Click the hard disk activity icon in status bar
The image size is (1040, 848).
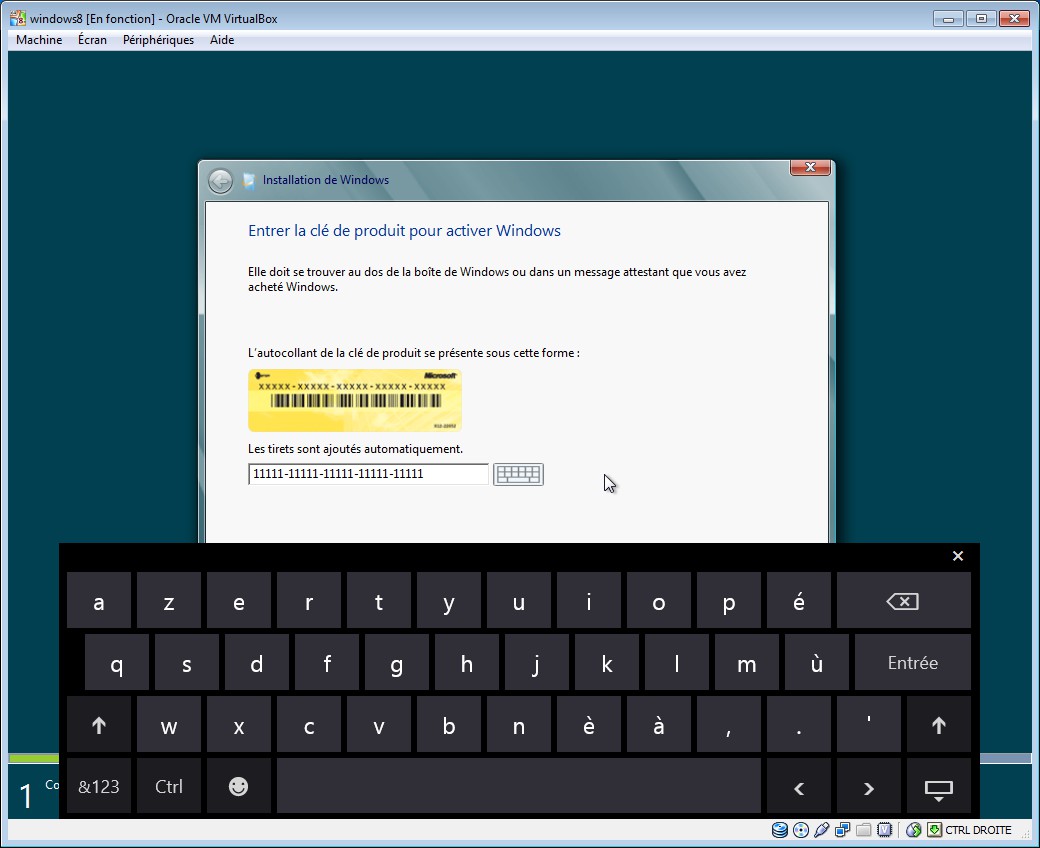(779, 830)
